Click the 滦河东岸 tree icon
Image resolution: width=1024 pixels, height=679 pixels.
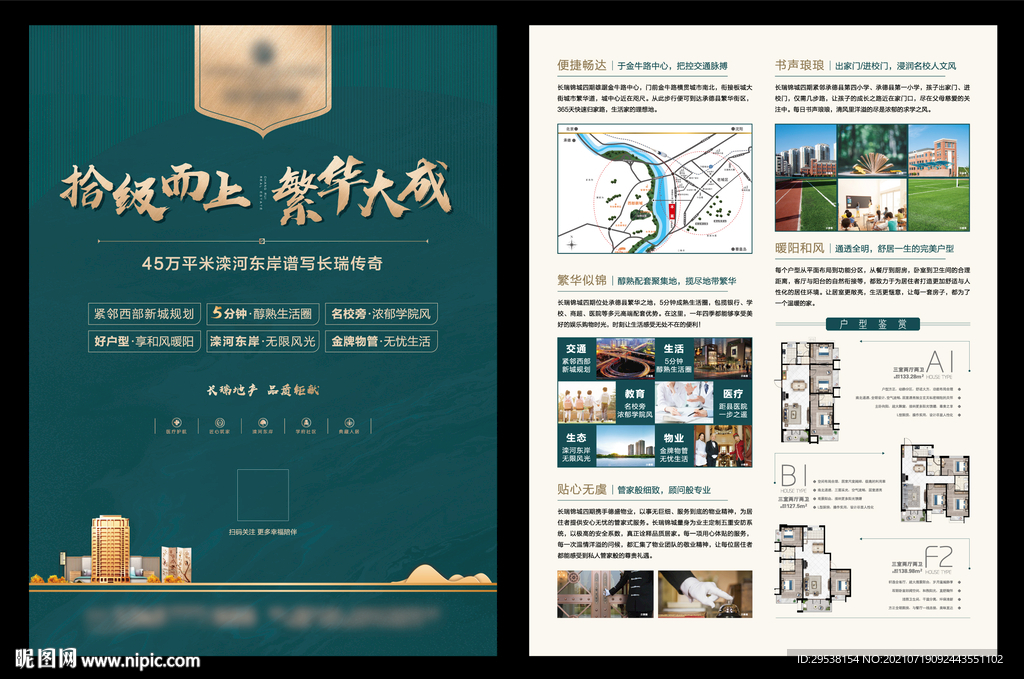point(262,422)
